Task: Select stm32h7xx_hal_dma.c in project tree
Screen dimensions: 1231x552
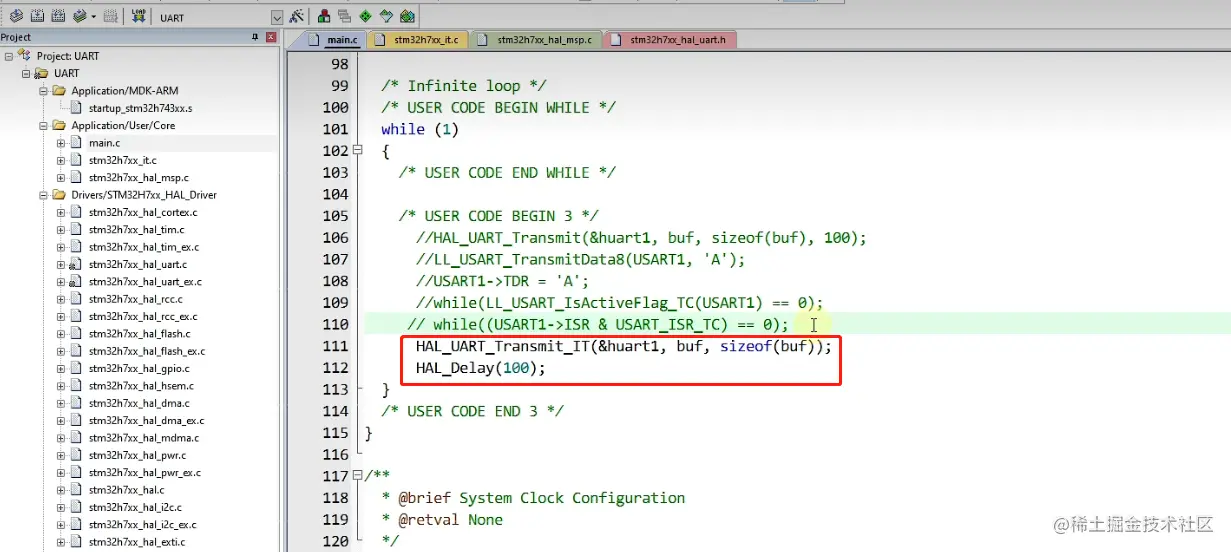Action: coord(138,403)
